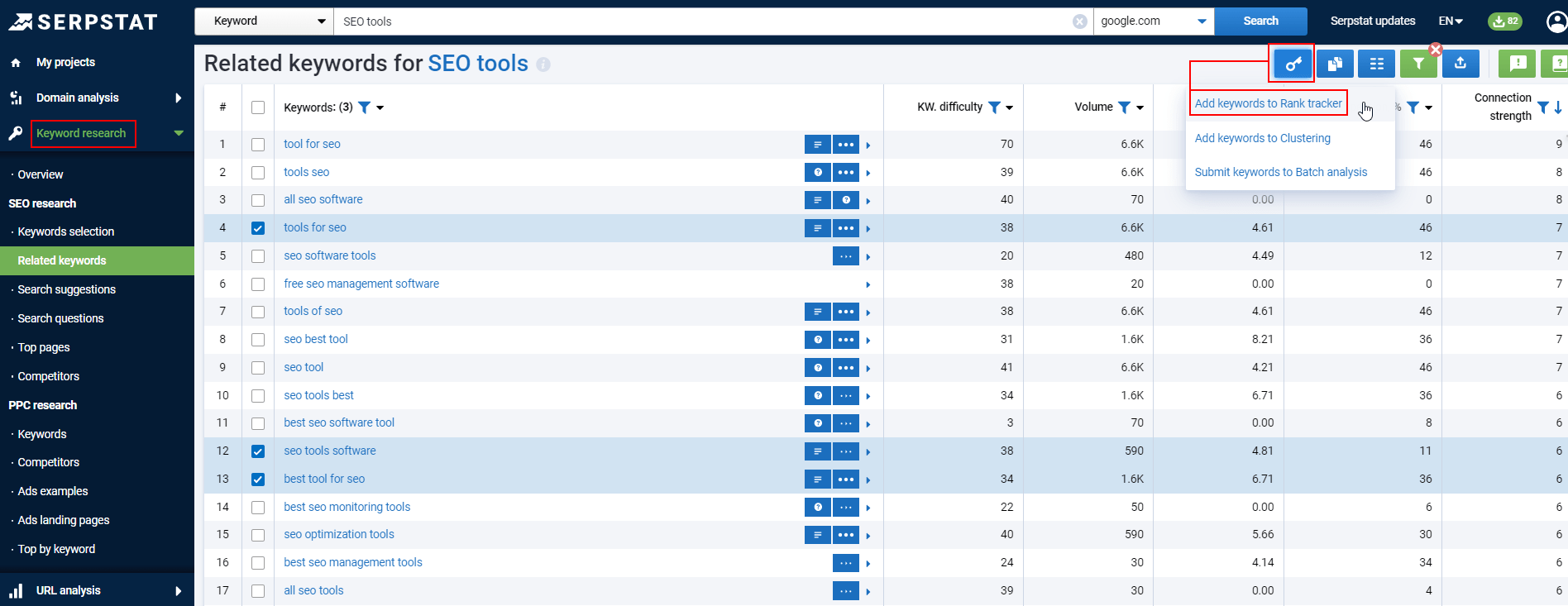This screenshot has height=606, width=1568.
Task: Toggle the select-all checkbox in header
Action: [258, 107]
